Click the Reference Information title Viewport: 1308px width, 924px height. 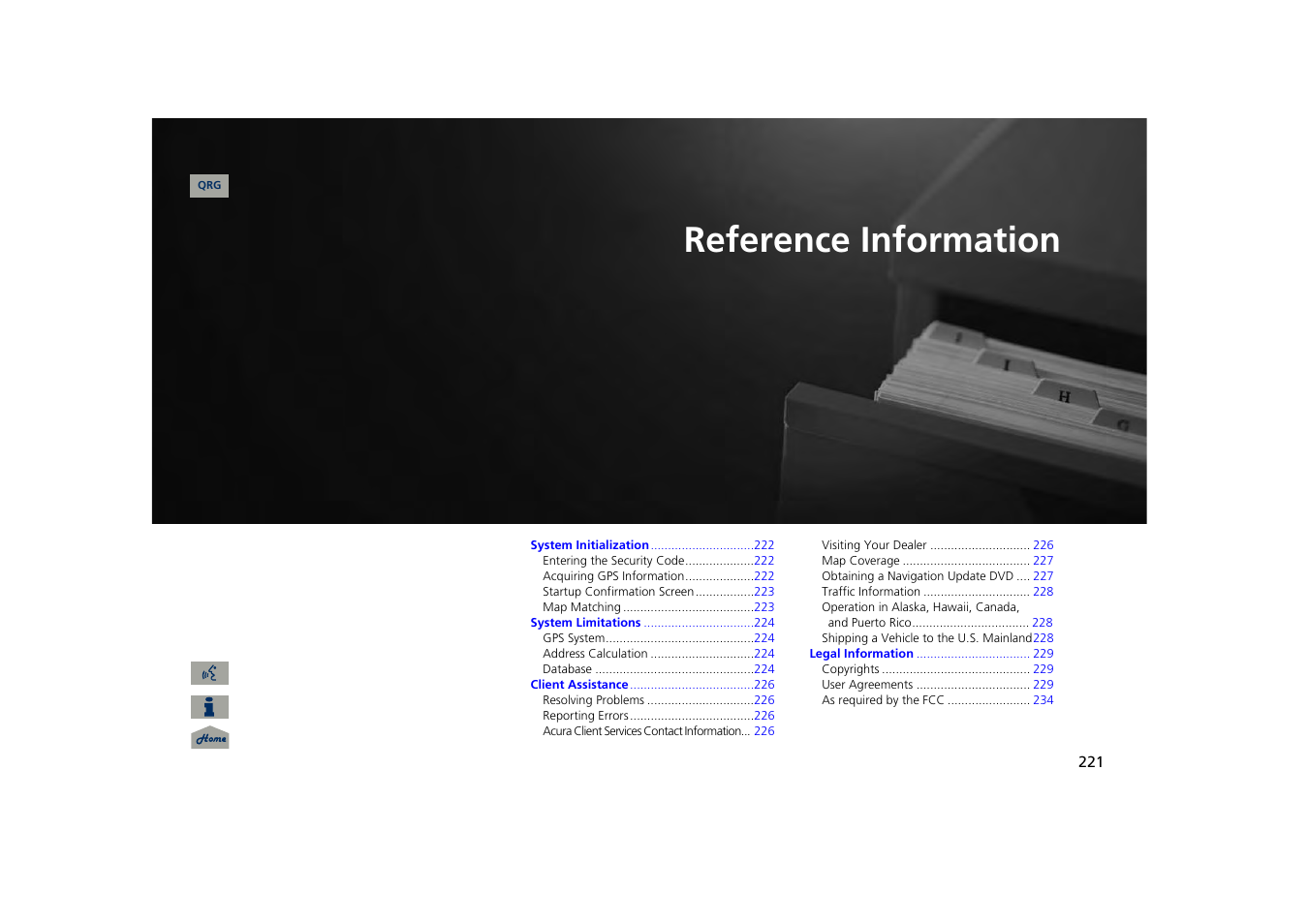tap(872, 240)
